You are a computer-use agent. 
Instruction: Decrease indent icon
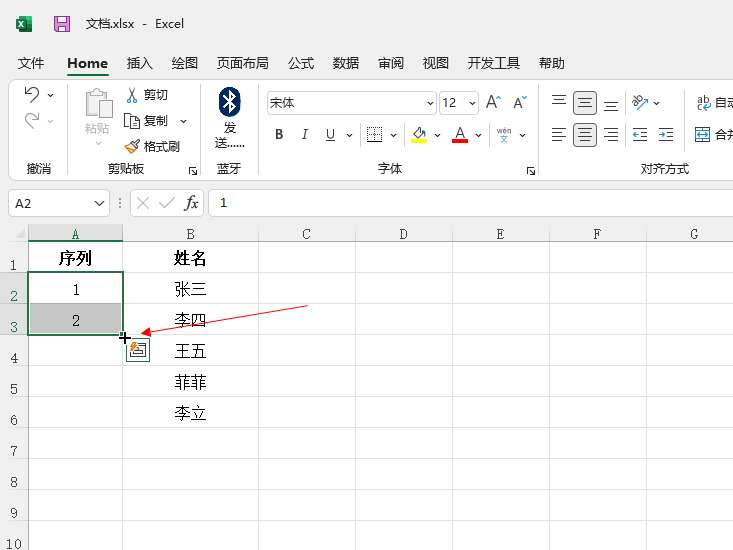click(640, 135)
